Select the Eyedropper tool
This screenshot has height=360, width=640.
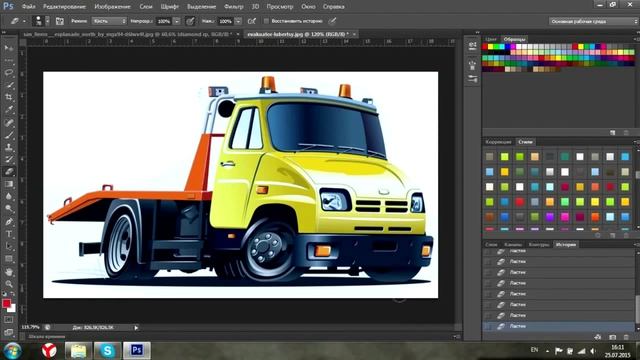(9, 109)
